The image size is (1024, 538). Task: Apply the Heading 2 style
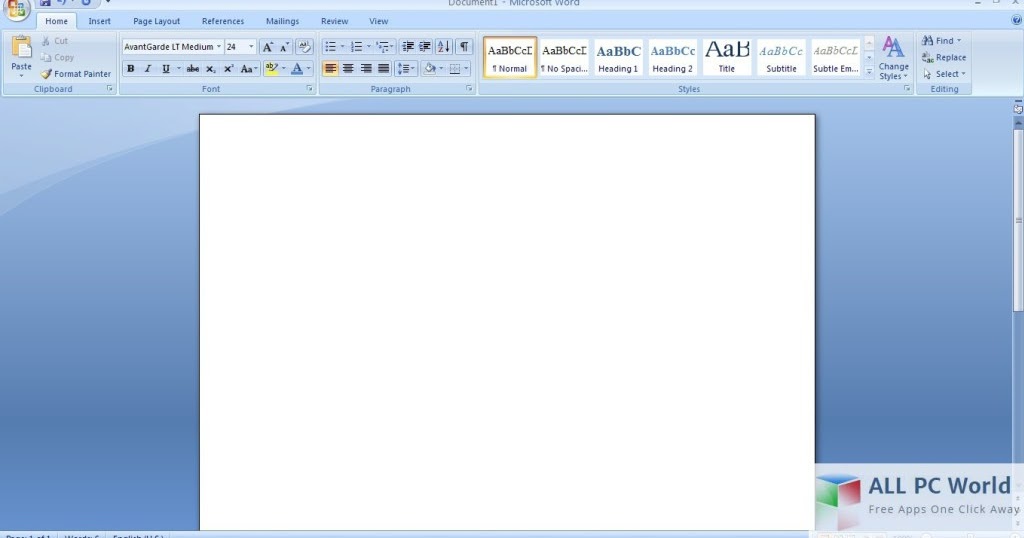[673, 57]
